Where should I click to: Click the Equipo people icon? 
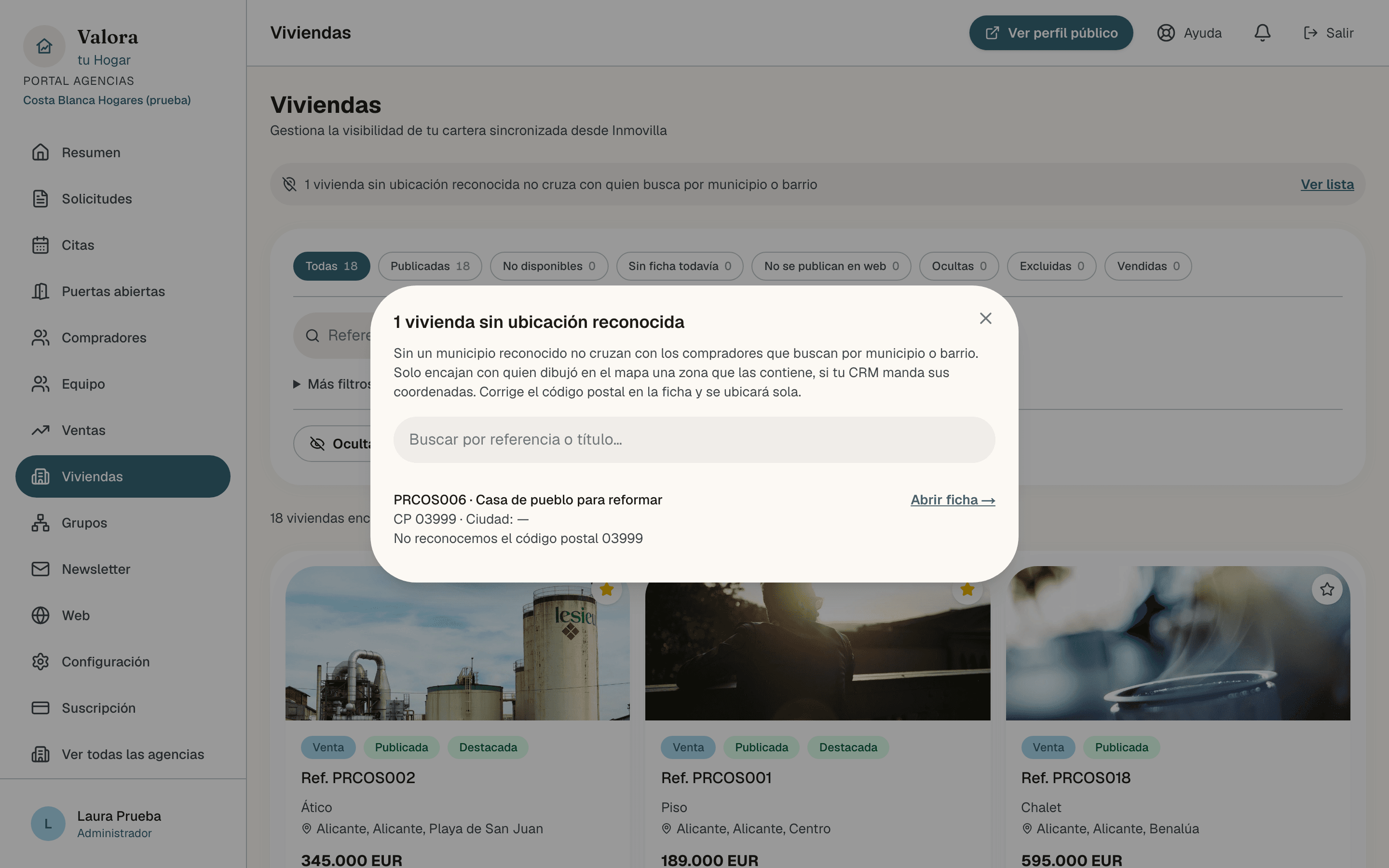pyautogui.click(x=40, y=384)
